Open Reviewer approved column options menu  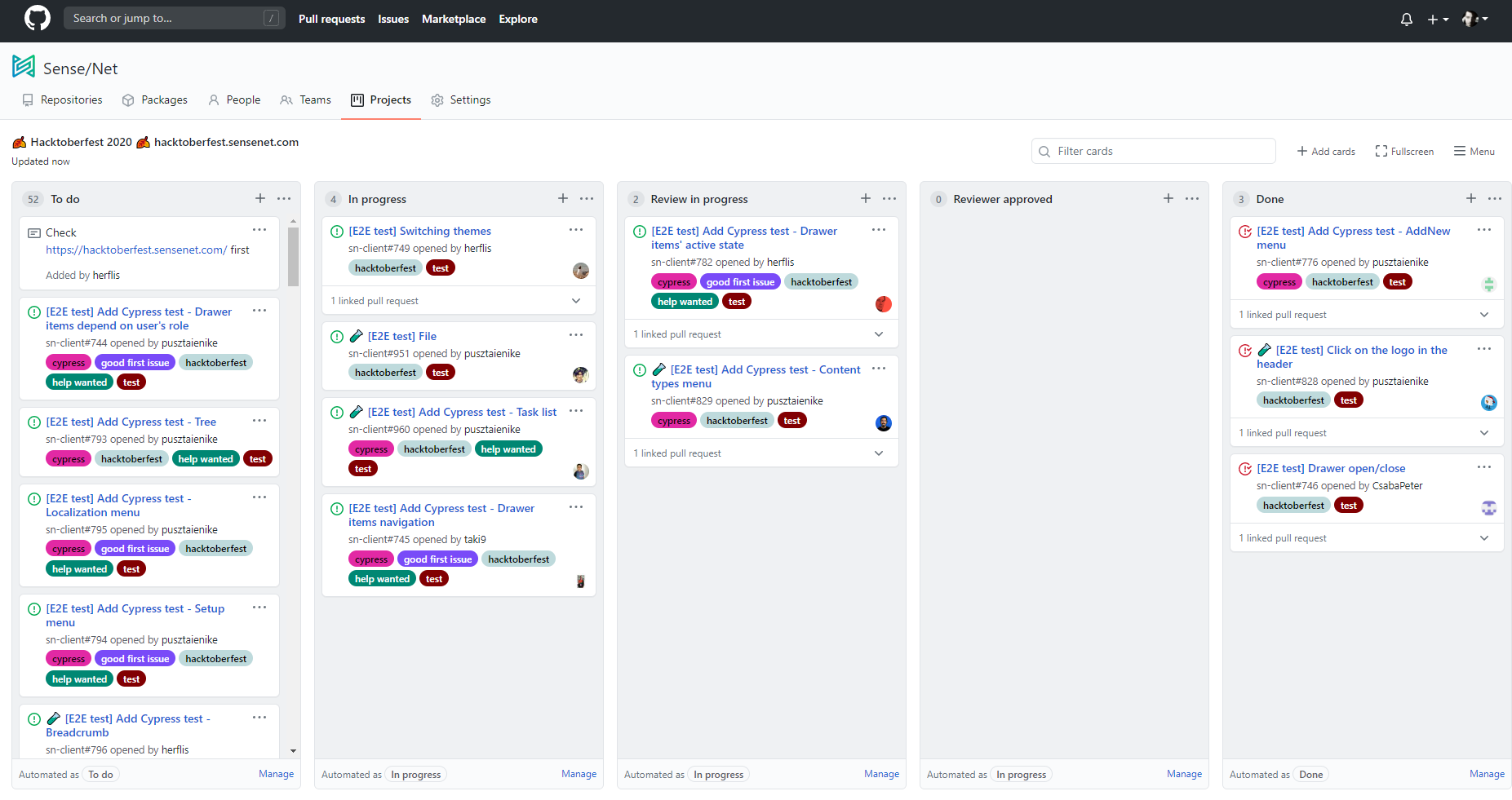pos(1192,198)
